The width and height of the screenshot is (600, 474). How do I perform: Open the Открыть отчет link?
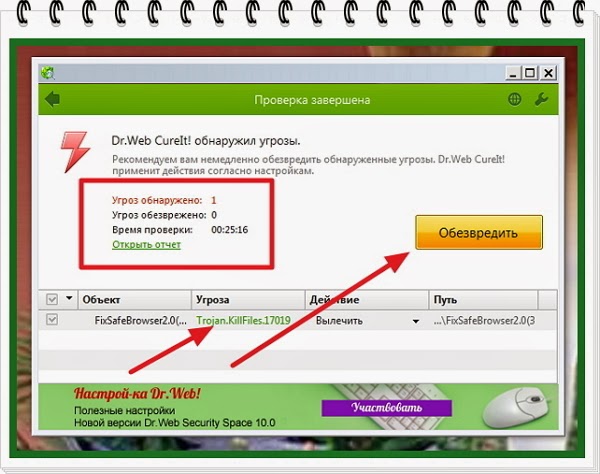point(146,244)
